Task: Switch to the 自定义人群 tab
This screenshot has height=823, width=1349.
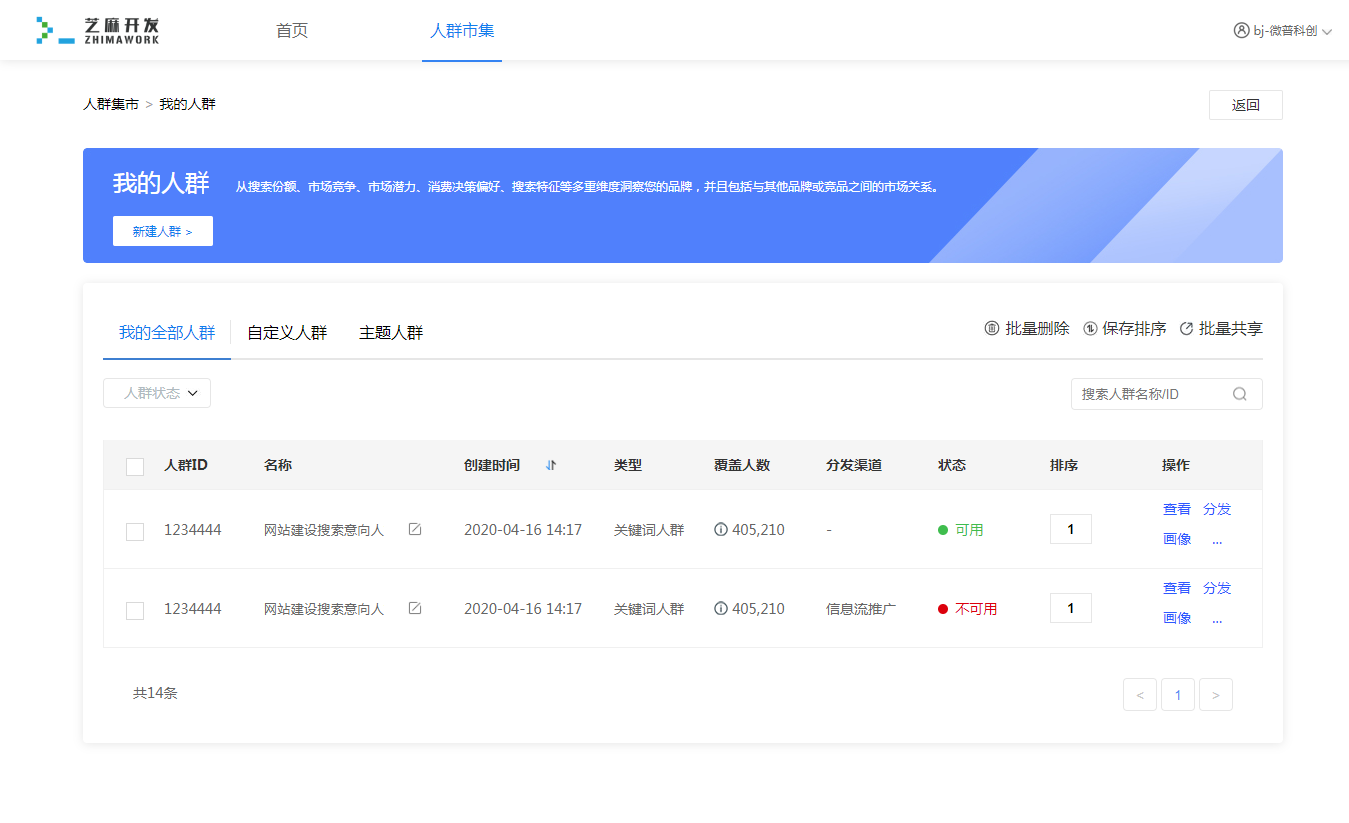Action: click(x=287, y=333)
